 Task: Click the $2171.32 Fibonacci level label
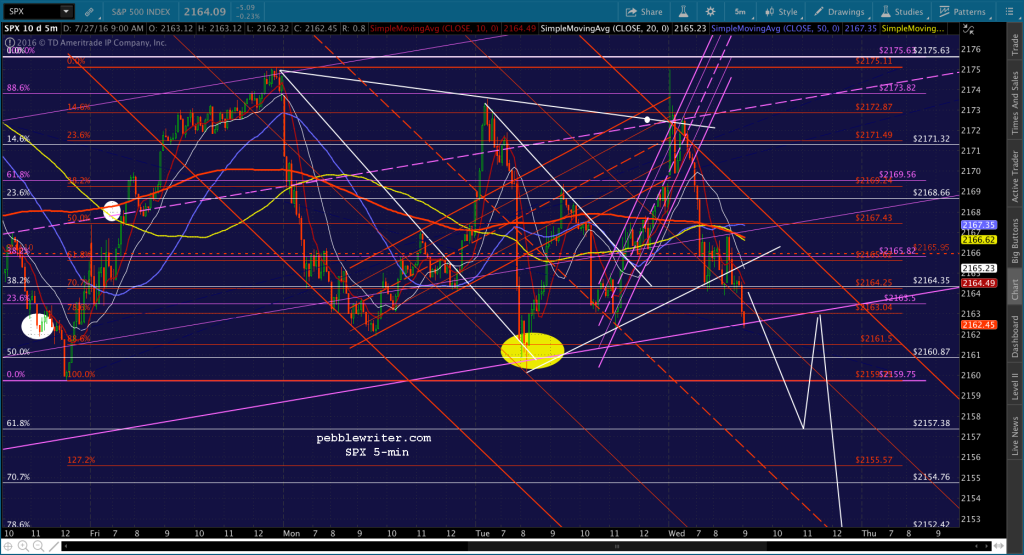click(931, 139)
